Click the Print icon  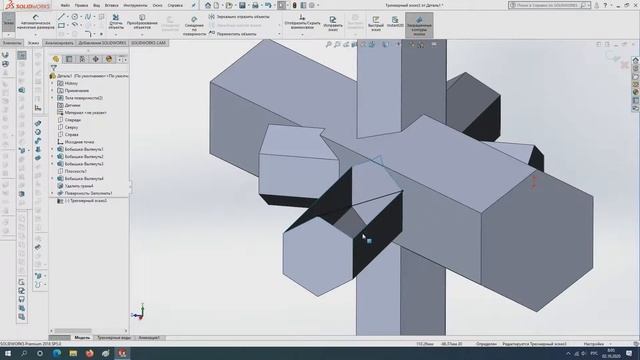pos(255,5)
